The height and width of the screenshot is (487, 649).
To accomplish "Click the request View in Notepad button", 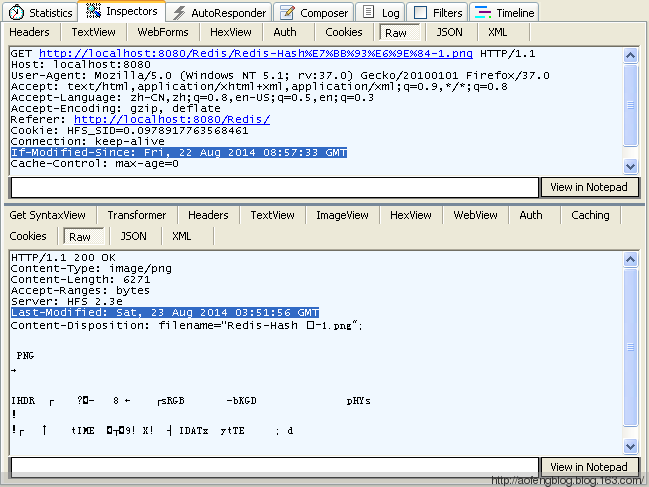I will tap(589, 187).
